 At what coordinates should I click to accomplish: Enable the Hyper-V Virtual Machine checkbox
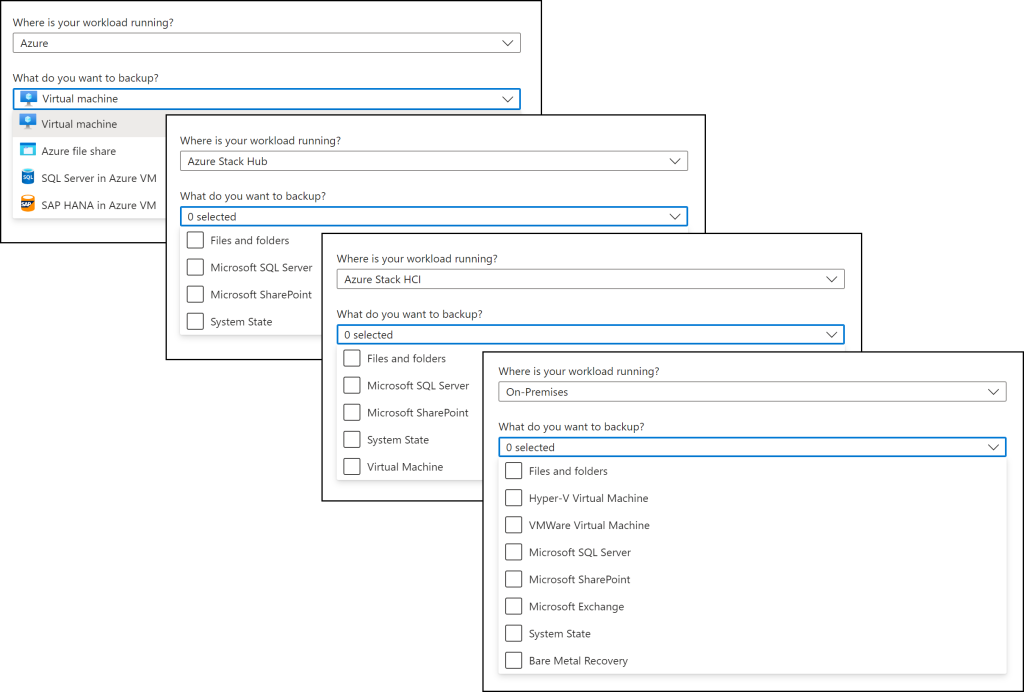(514, 498)
